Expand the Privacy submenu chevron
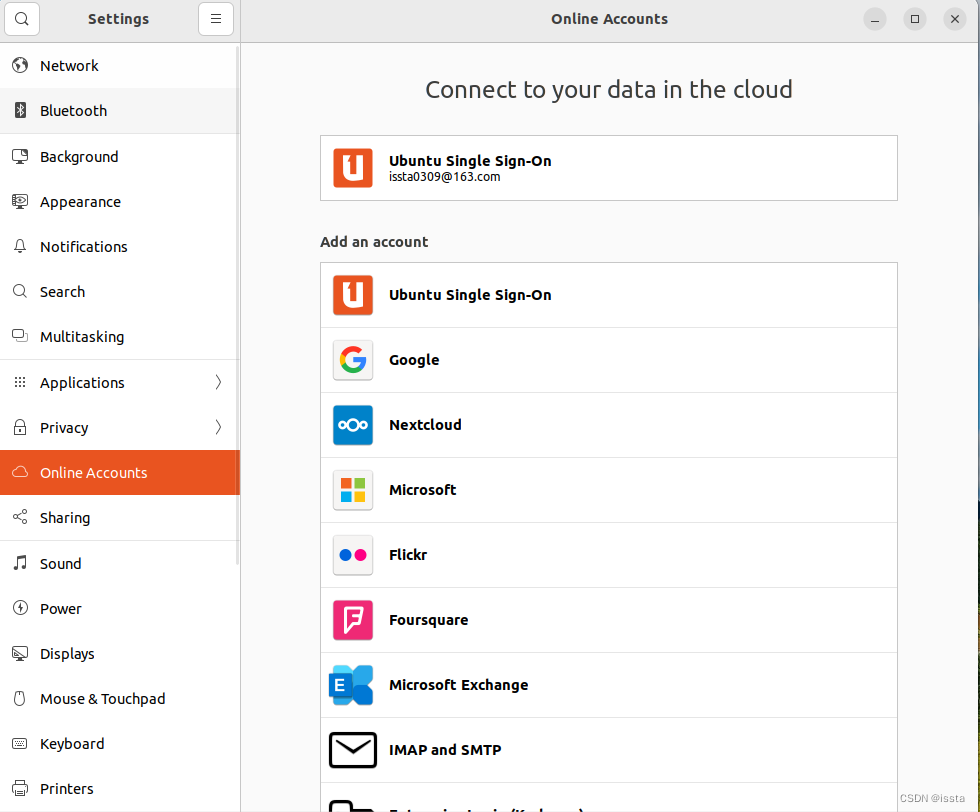Screen dimensions: 980x812 tap(218, 427)
